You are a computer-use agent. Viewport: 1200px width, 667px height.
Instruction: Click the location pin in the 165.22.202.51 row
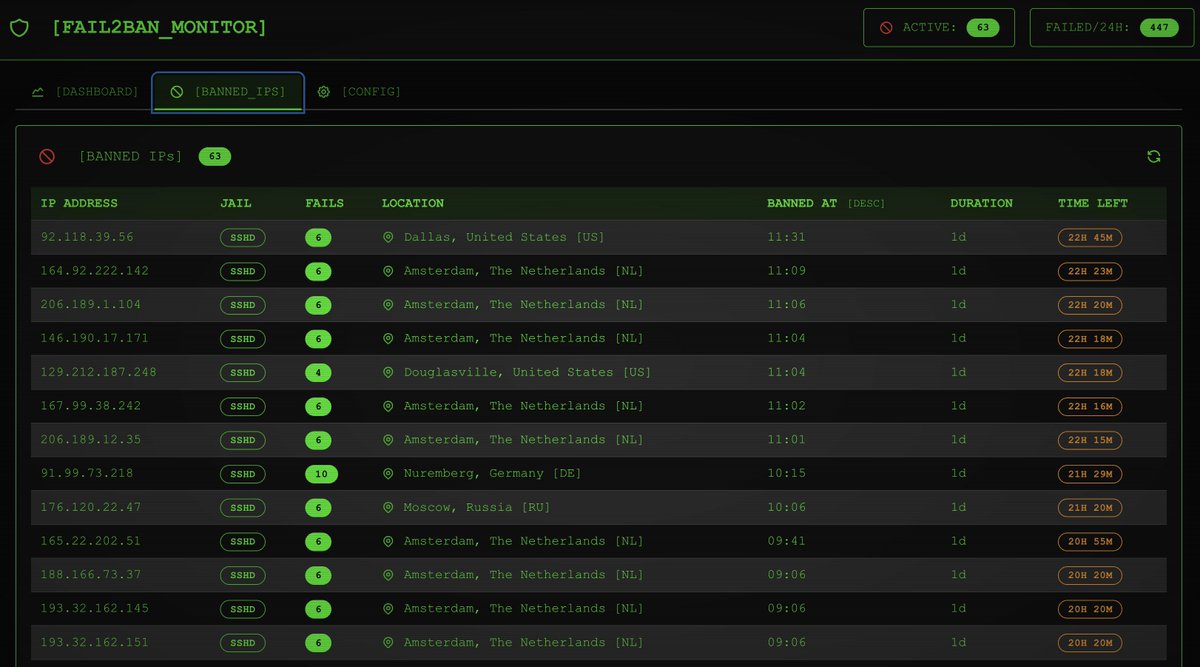[x=388, y=542]
